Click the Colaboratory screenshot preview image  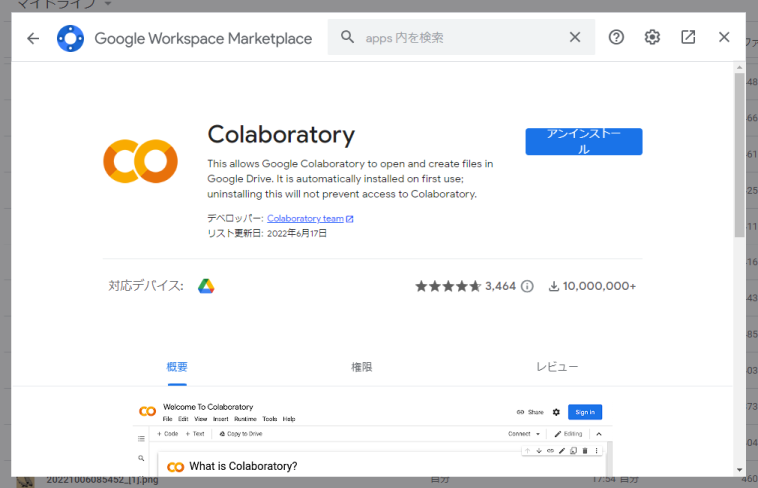point(372,438)
